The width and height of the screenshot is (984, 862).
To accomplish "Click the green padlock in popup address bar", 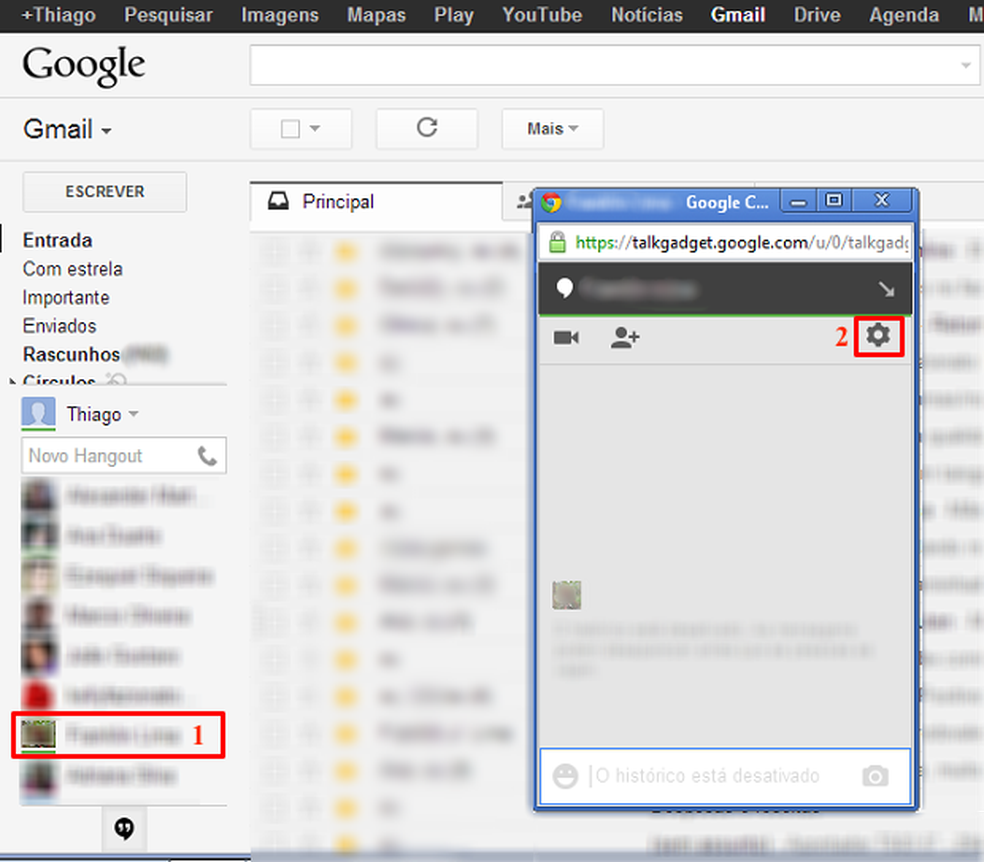I will [x=557, y=242].
